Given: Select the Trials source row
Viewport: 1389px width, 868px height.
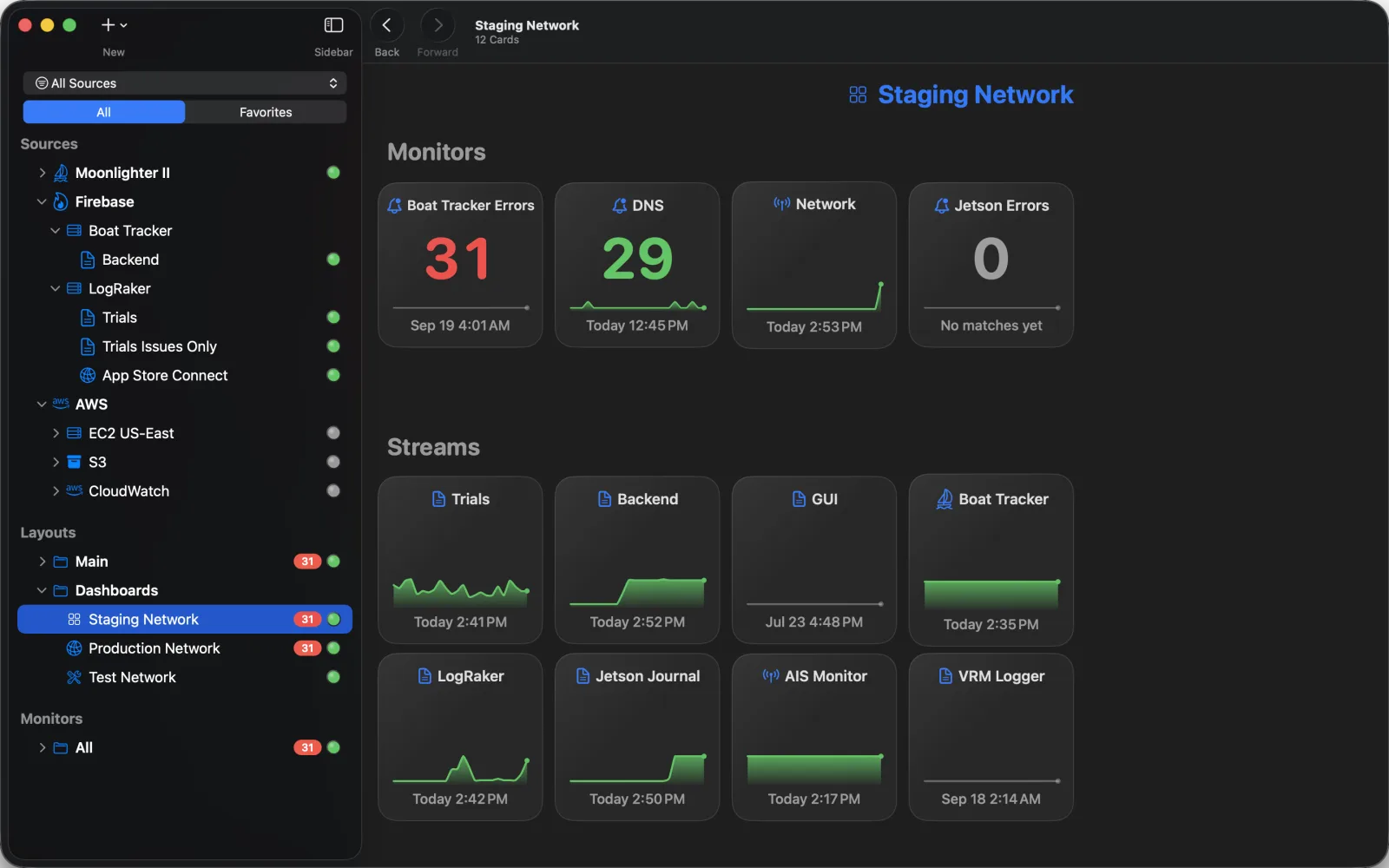Looking at the screenshot, I should tap(185, 318).
